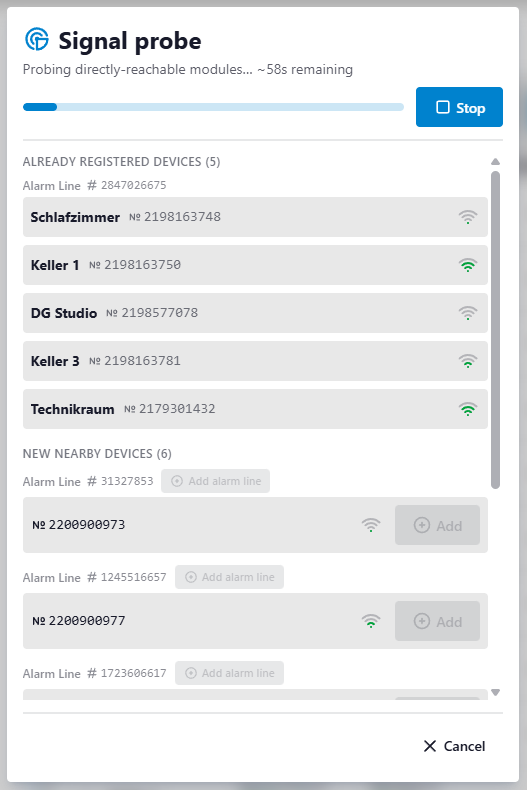Cancel the signal probe dialog
527x790 pixels.
(454, 746)
